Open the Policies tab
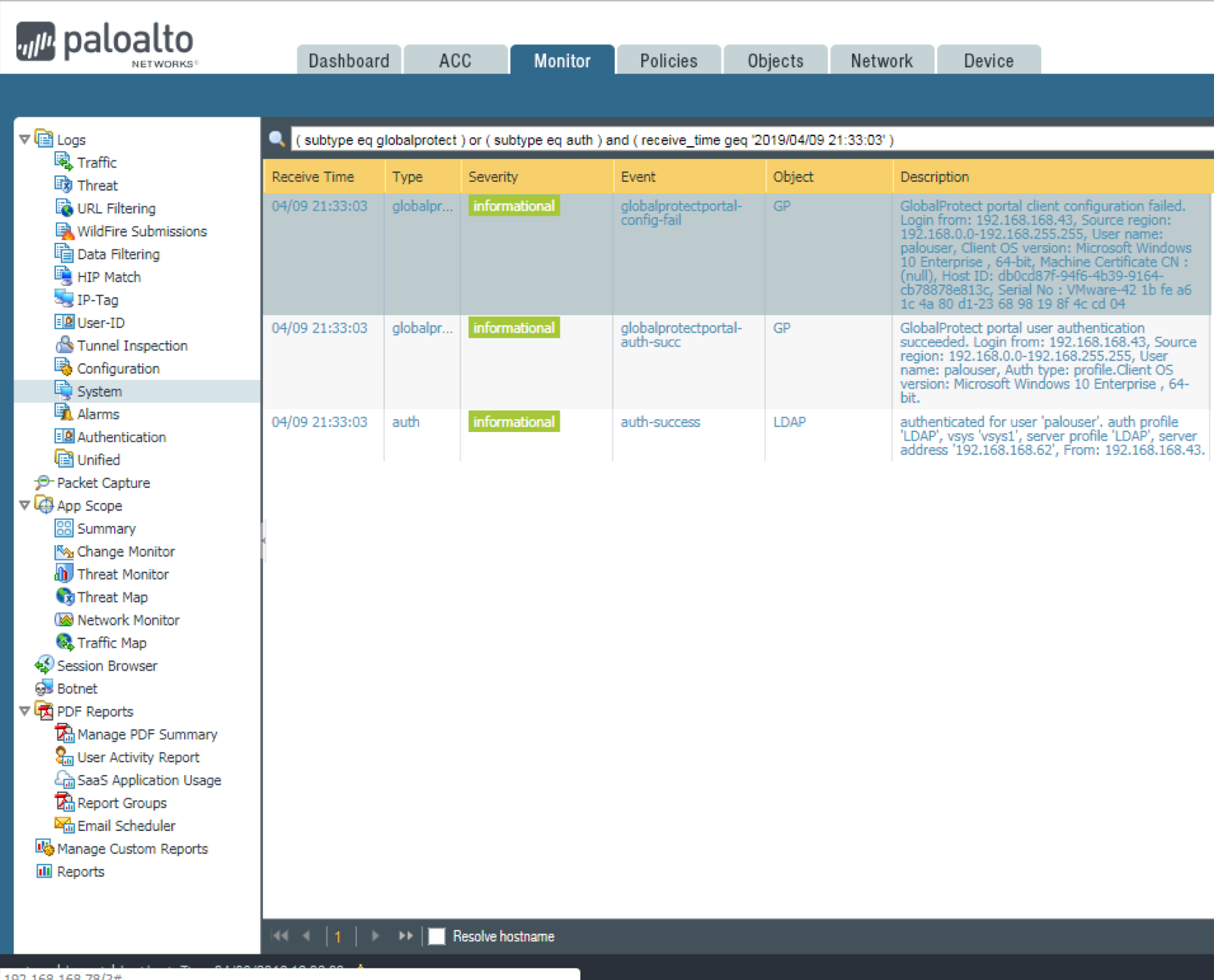Screen dimensions: 1214x980 (x=669, y=60)
